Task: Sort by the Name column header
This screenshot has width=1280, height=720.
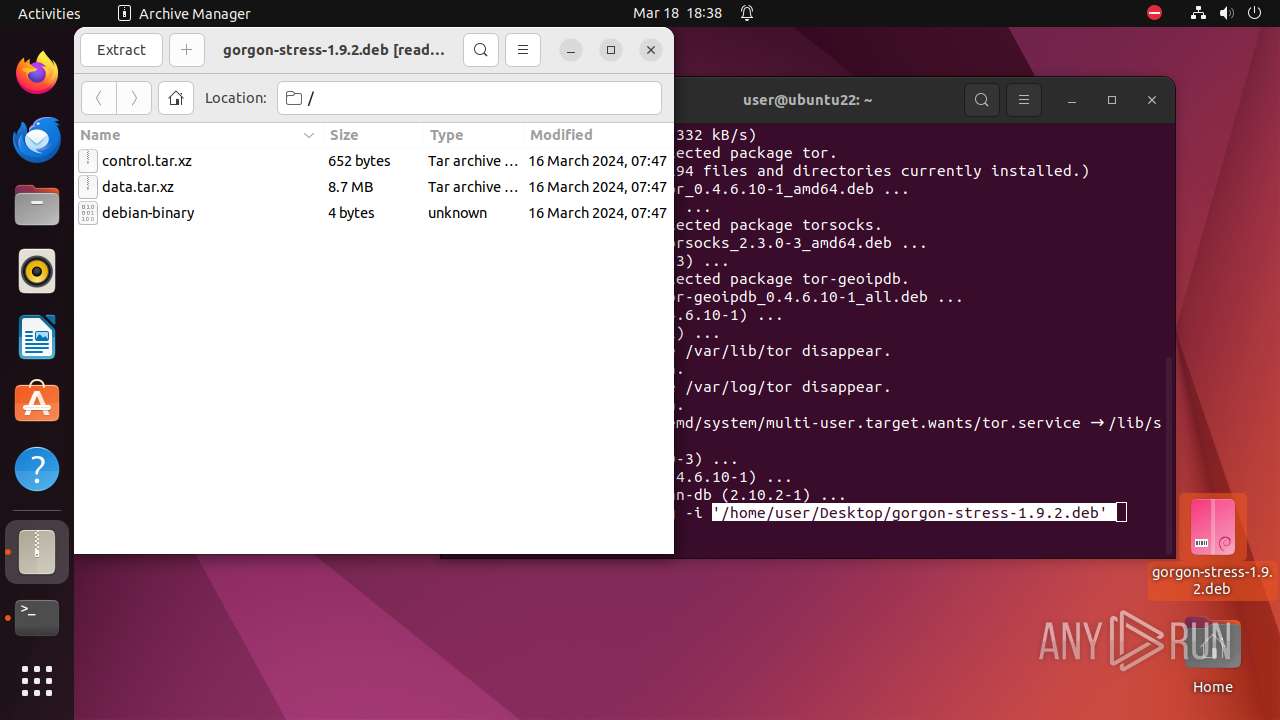Action: 198,135
